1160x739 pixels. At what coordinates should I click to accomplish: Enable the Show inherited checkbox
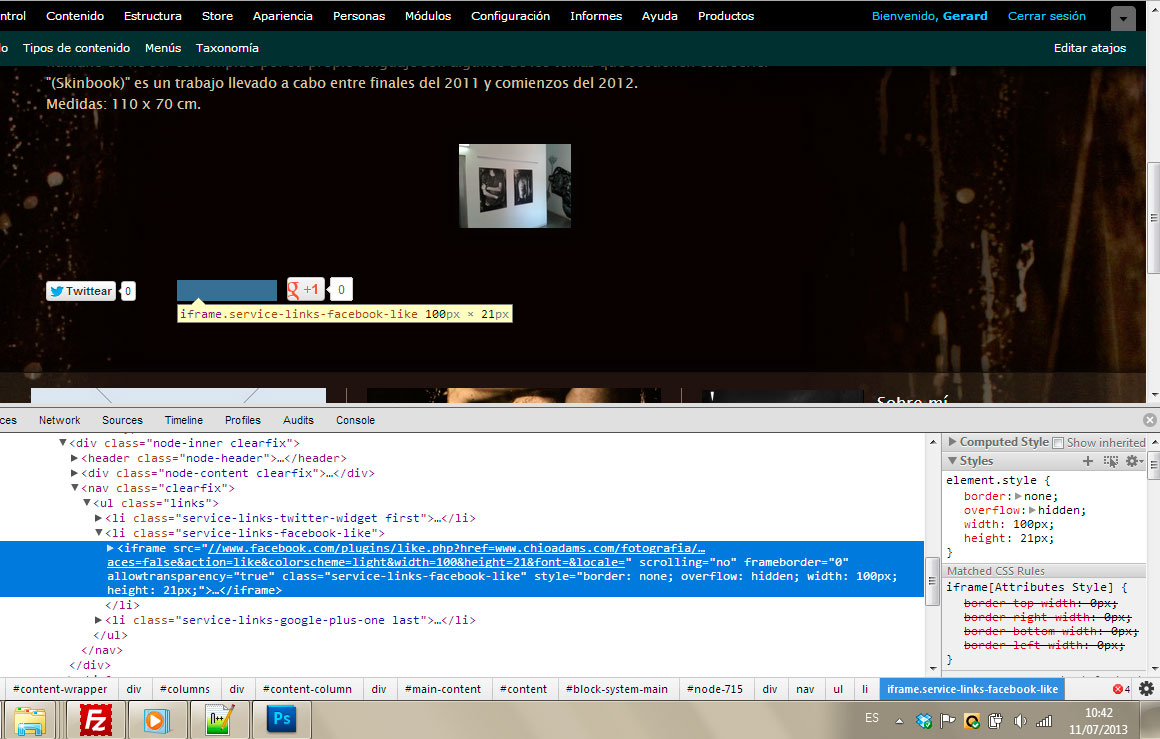[1058, 443]
